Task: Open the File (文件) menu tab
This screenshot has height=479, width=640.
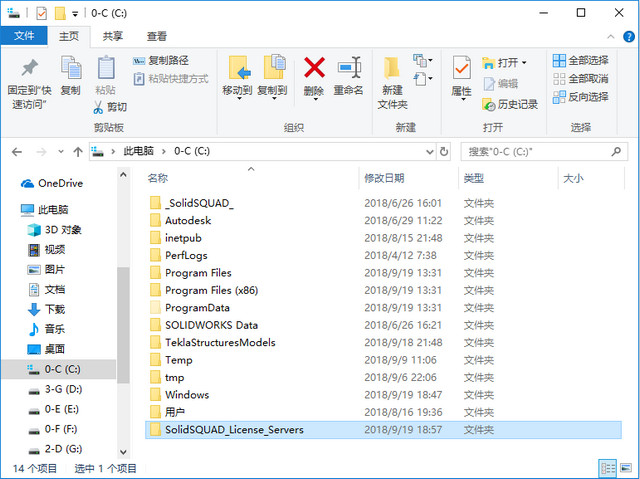Action: (24, 36)
